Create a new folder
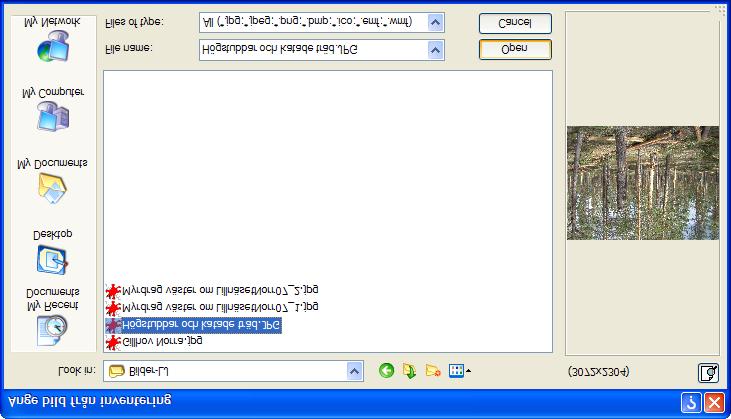This screenshot has width=731, height=419. coord(433,371)
